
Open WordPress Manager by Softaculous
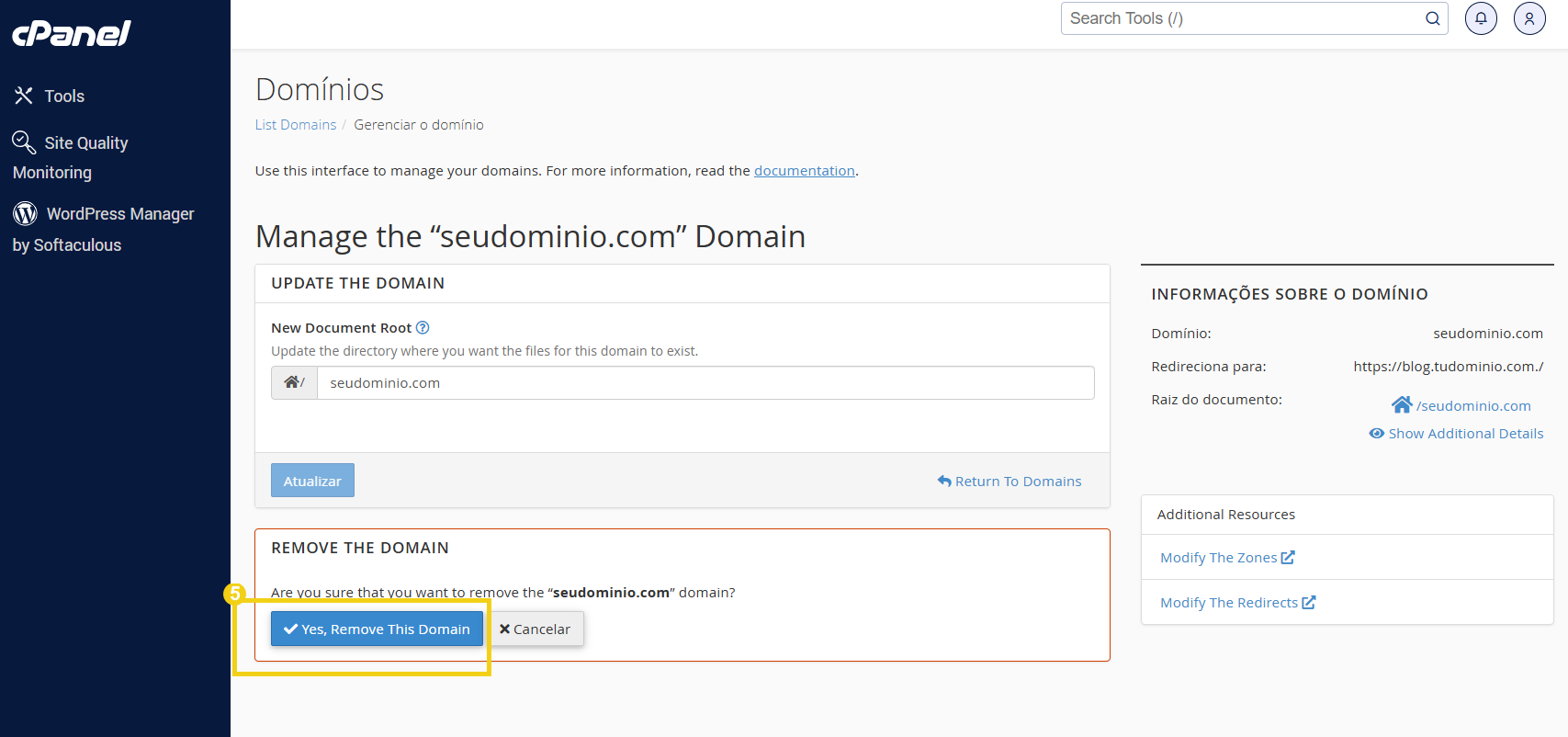point(103,229)
